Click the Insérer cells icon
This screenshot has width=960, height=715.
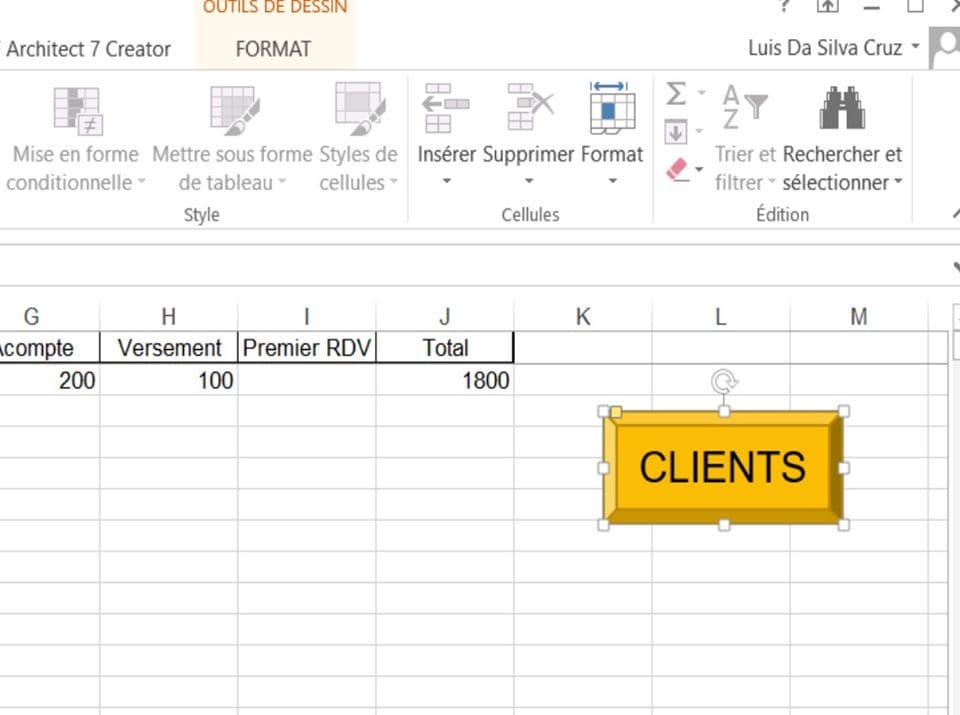click(446, 108)
